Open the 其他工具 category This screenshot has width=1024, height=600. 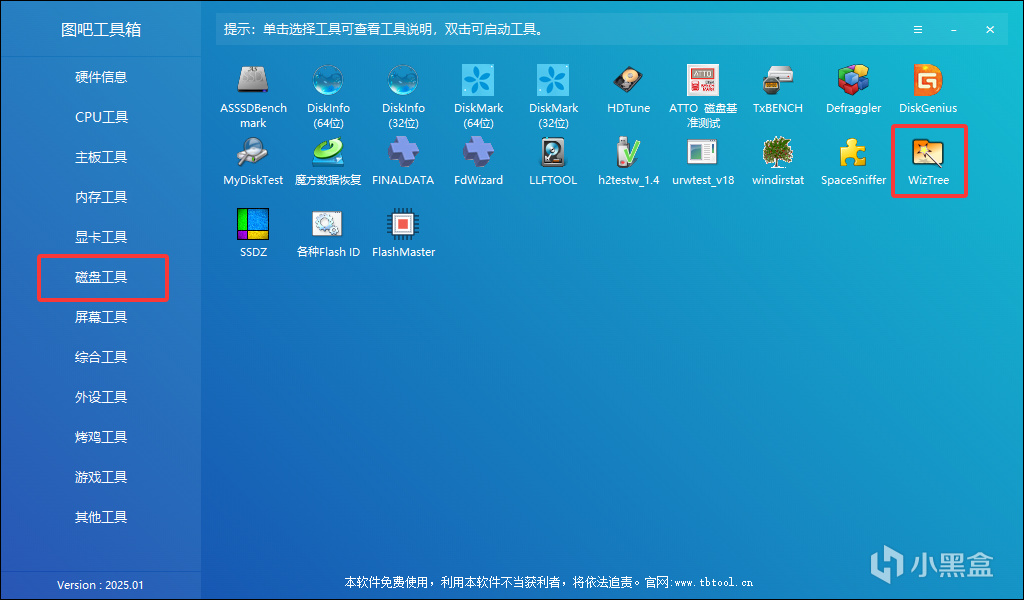coord(101,517)
